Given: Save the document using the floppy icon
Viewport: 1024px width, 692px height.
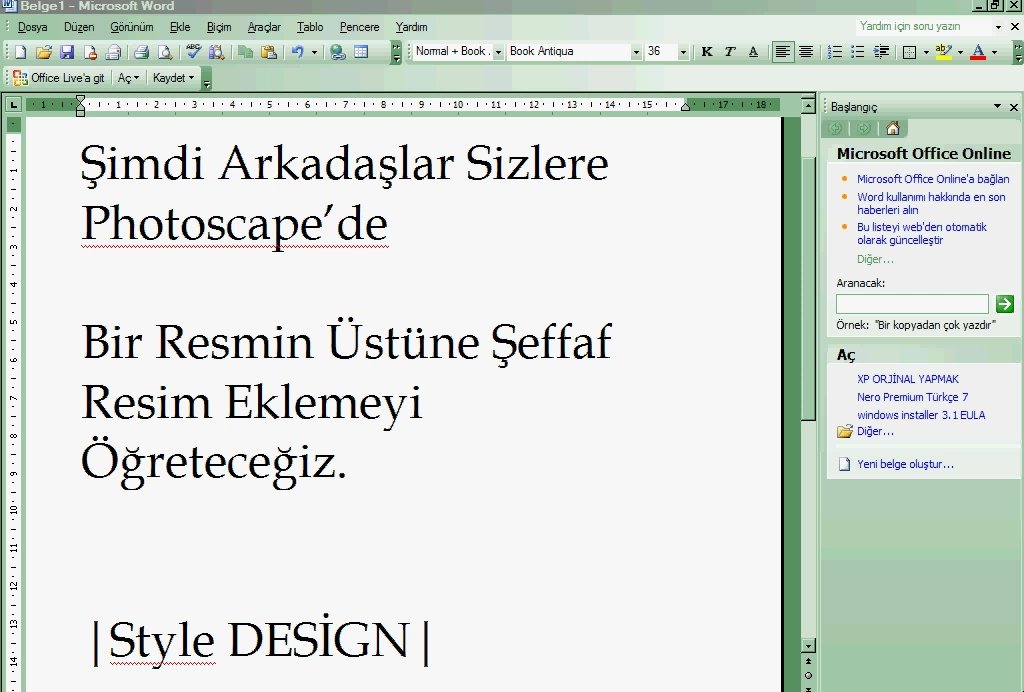Looking at the screenshot, I should pos(67,52).
